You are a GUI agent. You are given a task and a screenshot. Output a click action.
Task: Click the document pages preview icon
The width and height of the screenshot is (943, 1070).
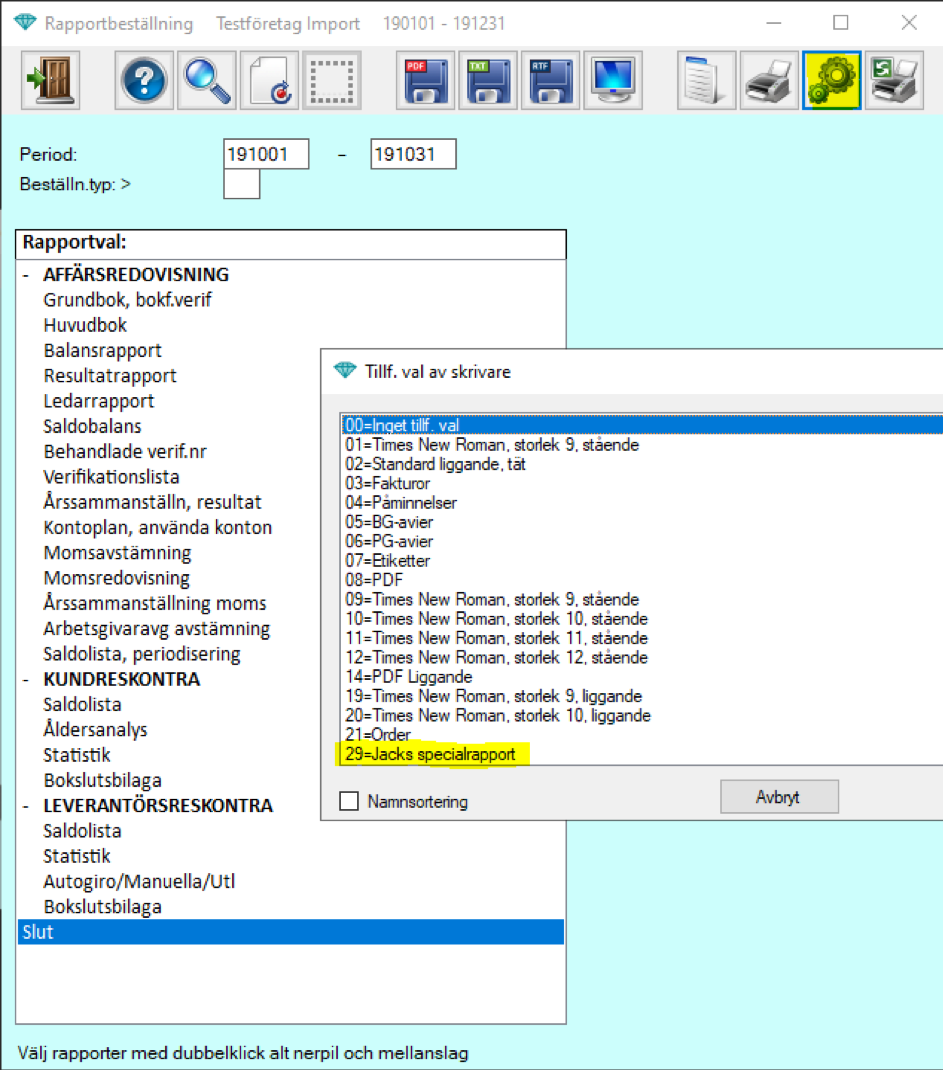[706, 81]
